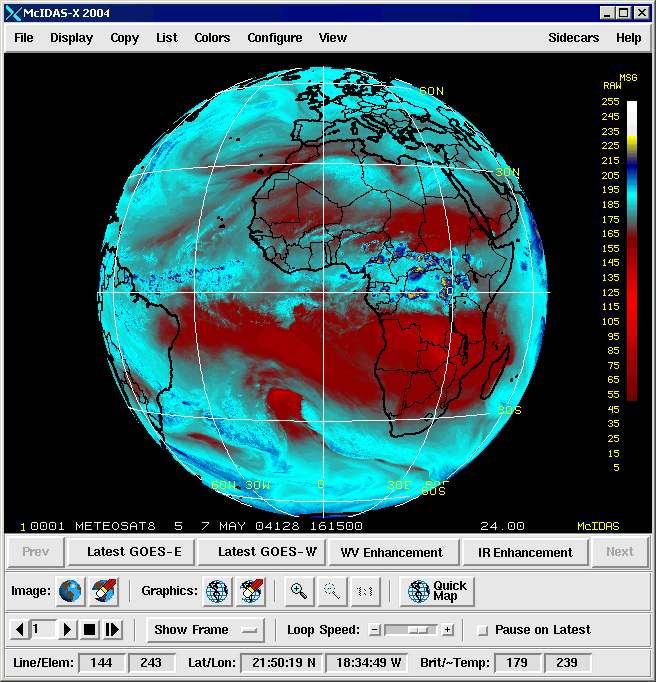Viewport: 656px width, 682px height.
Task: Enable Pause on Latest checkbox
Action: pos(483,630)
